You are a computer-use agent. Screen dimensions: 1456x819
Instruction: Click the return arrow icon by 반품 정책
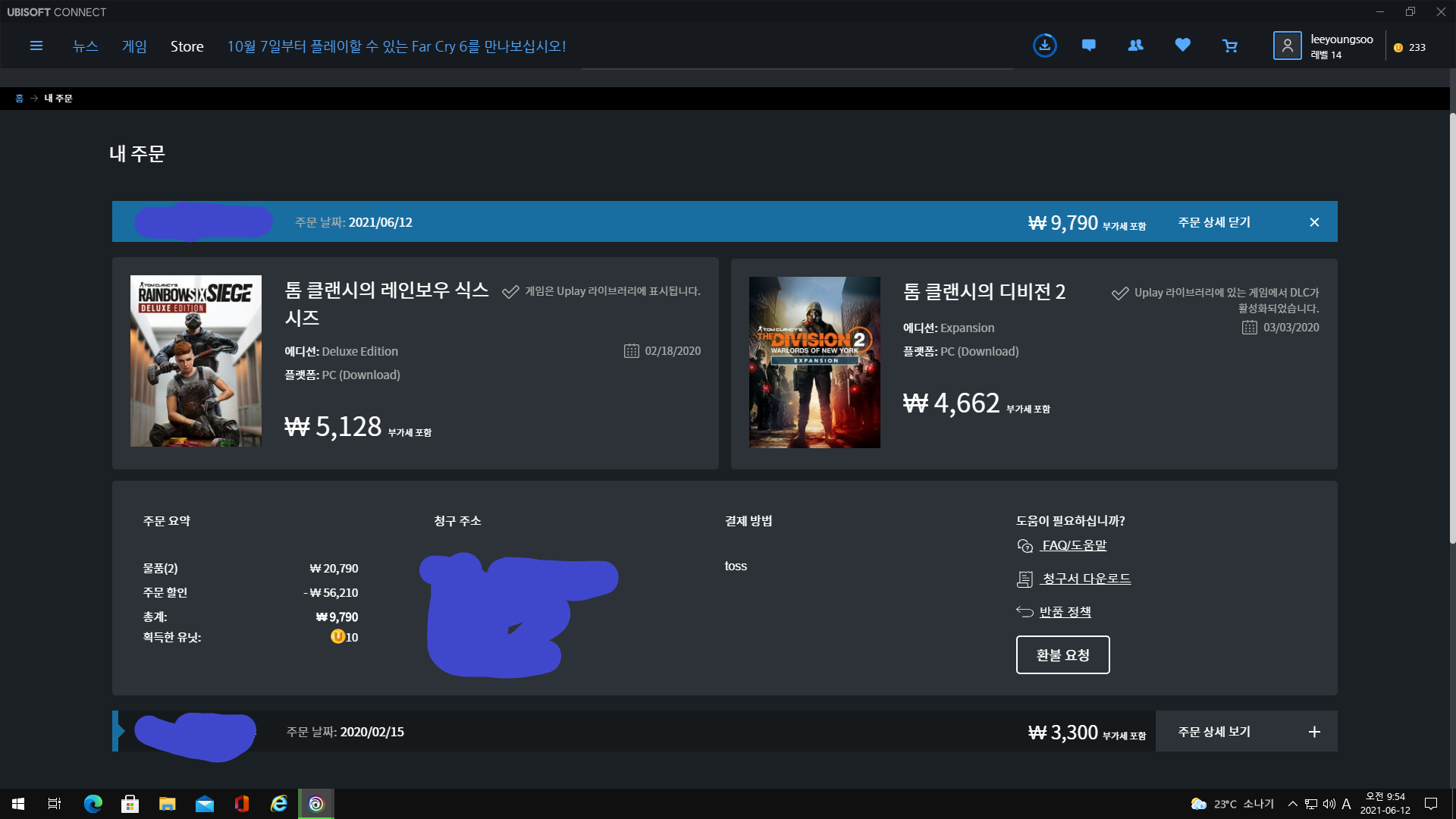[1025, 611]
